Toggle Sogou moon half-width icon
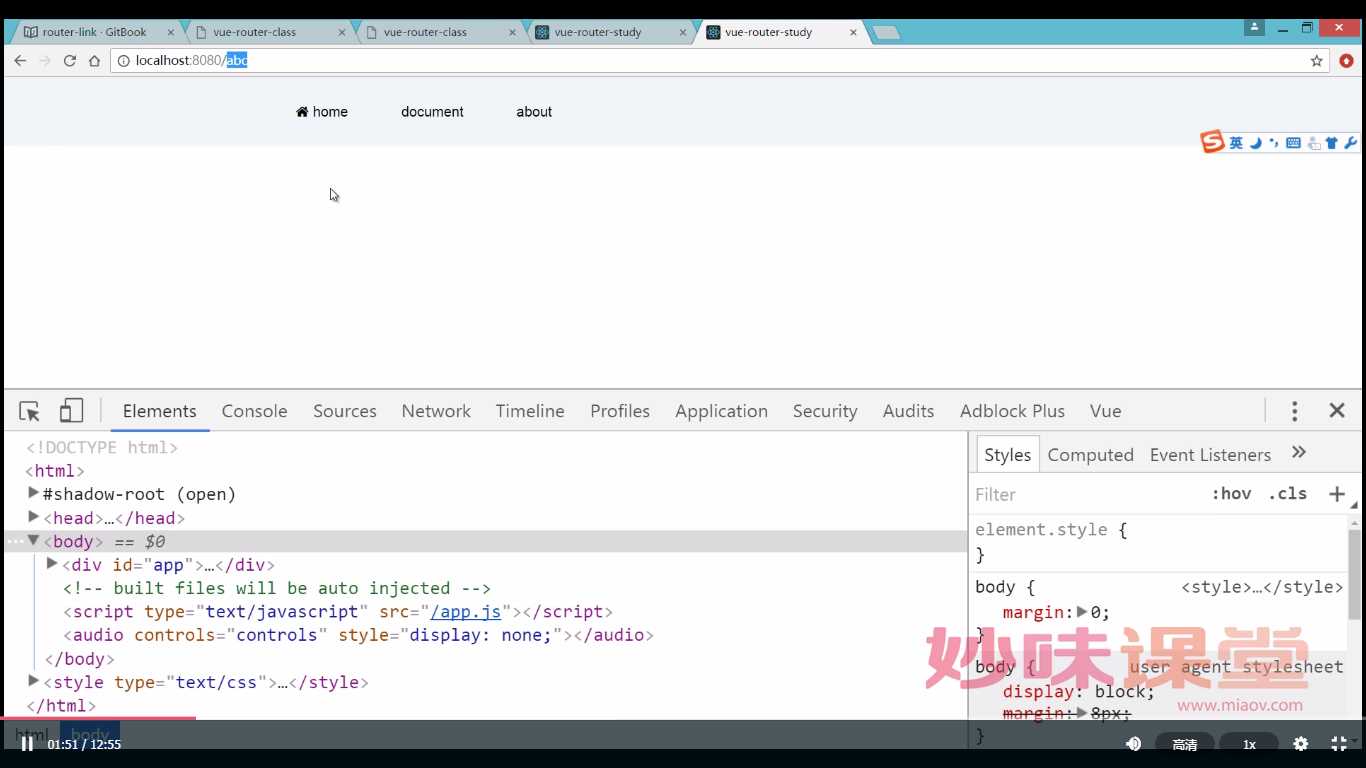The height and width of the screenshot is (768, 1366). pos(1256,143)
